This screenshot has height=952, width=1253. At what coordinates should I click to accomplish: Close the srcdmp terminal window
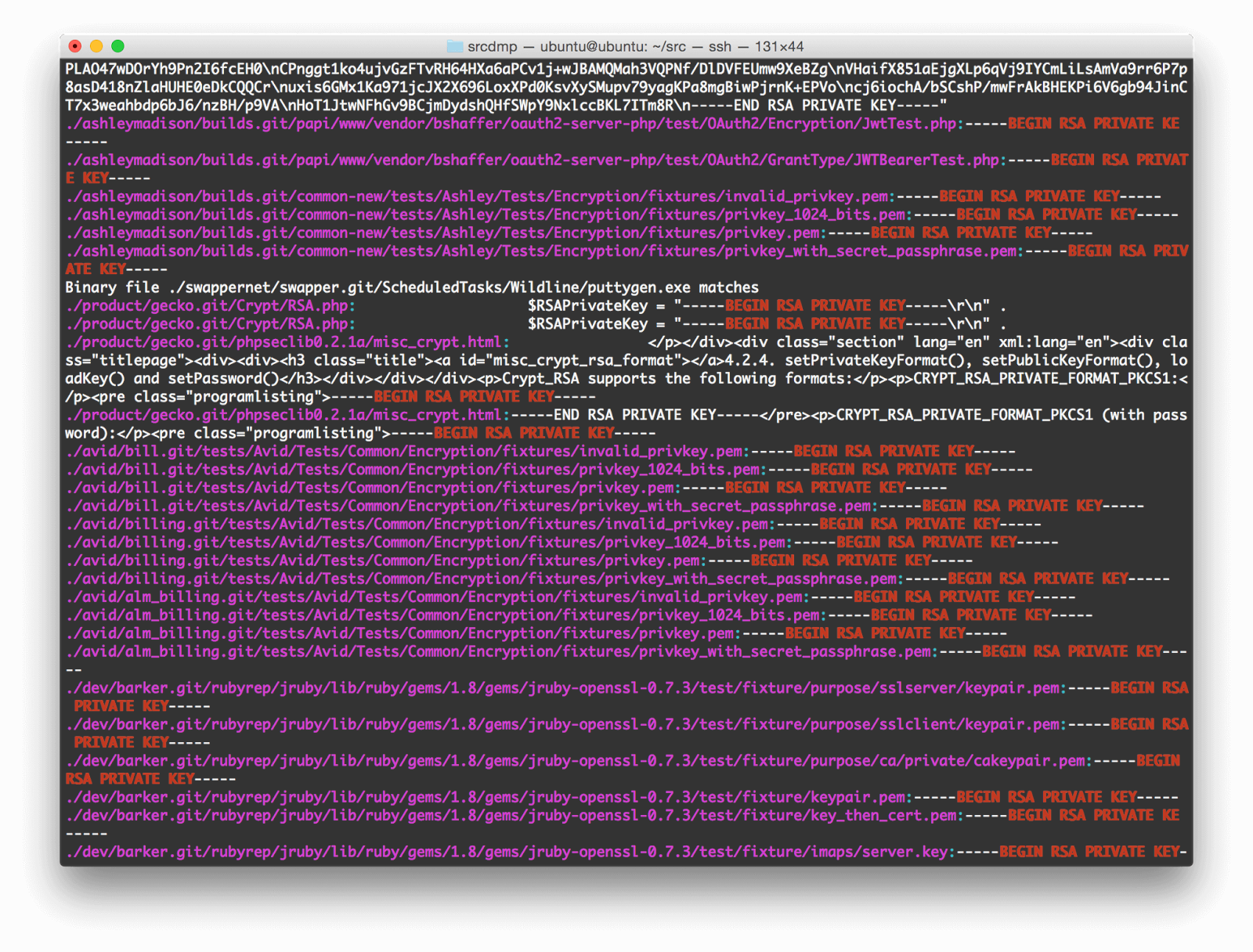[x=75, y=46]
